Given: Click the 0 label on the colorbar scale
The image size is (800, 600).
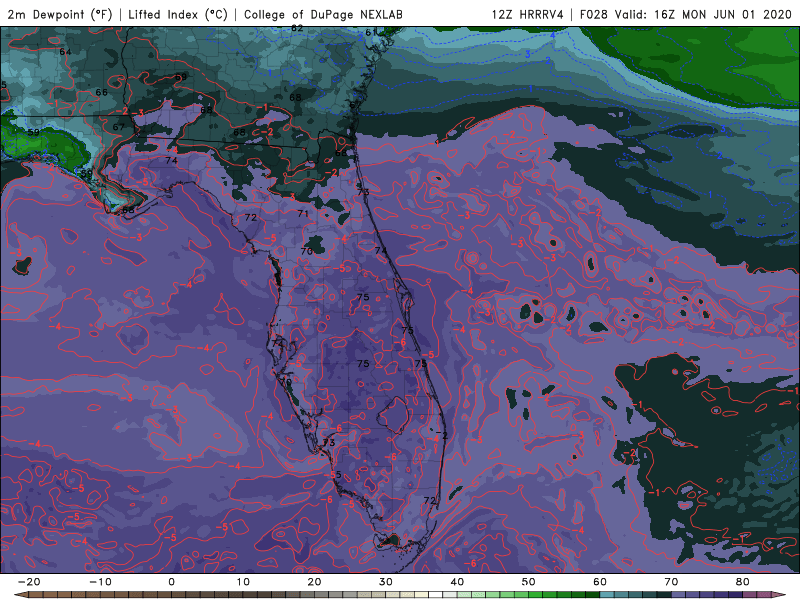Looking at the screenshot, I should [171, 582].
